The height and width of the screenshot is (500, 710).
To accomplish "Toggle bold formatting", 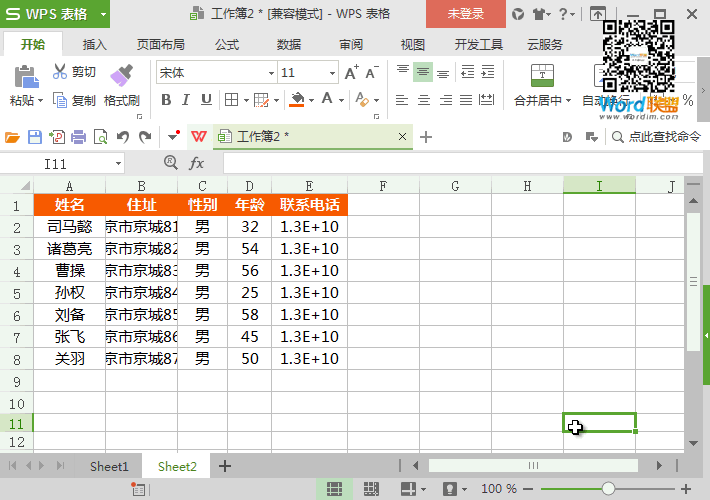I will click(x=166, y=100).
